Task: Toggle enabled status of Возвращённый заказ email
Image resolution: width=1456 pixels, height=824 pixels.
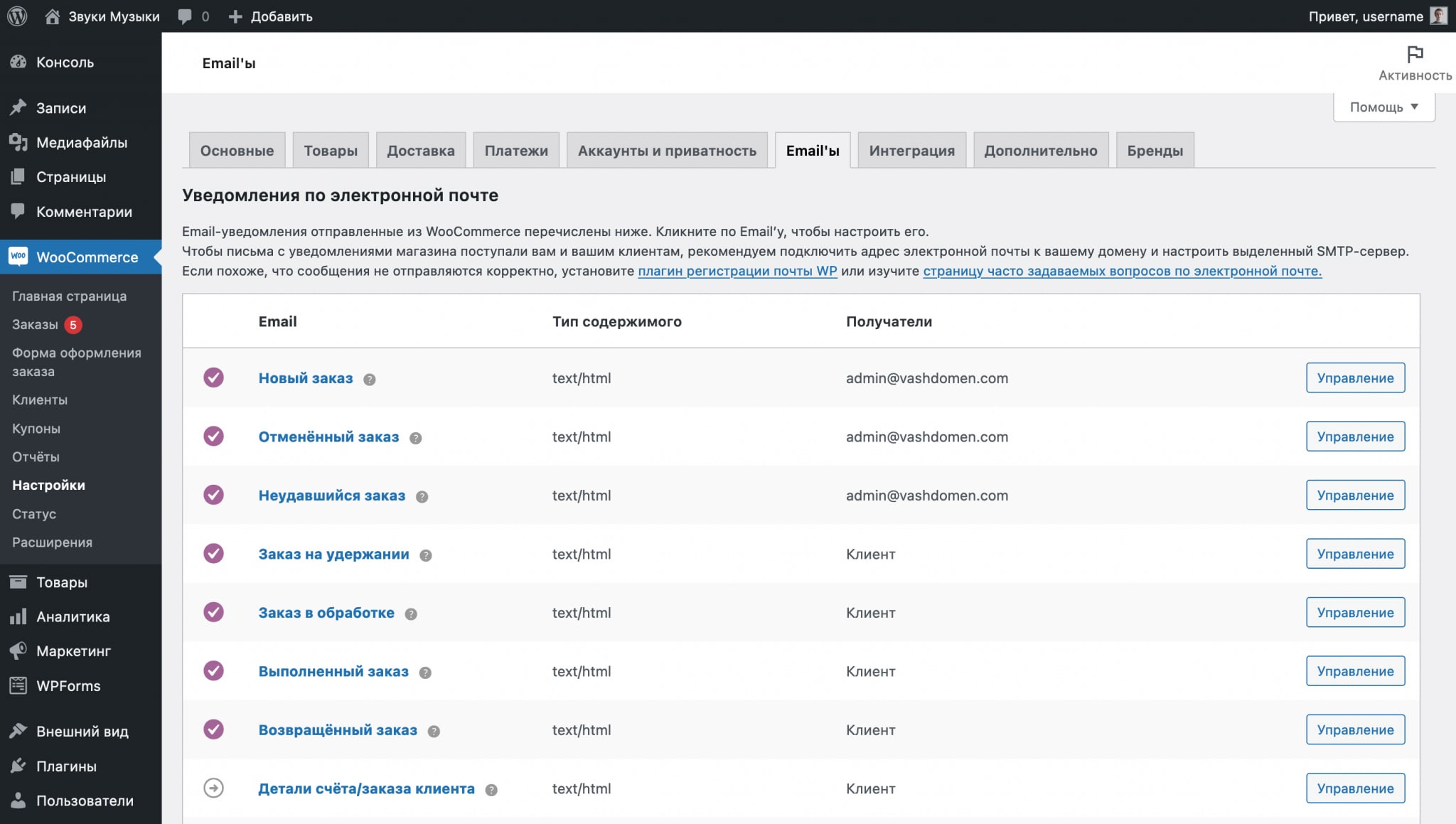Action: [x=213, y=729]
